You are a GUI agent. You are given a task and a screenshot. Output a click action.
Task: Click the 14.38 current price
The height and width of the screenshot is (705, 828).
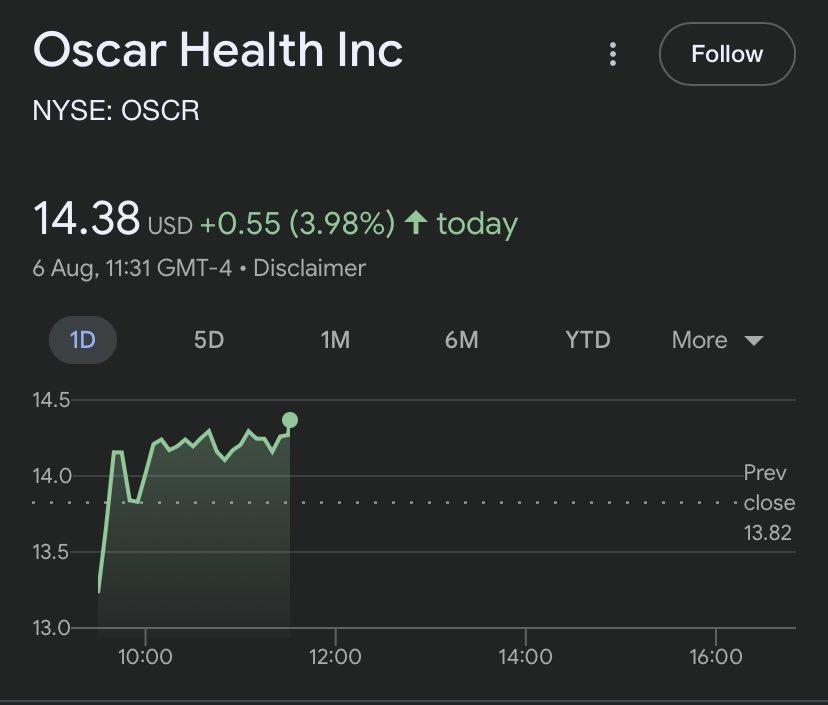pos(86,219)
